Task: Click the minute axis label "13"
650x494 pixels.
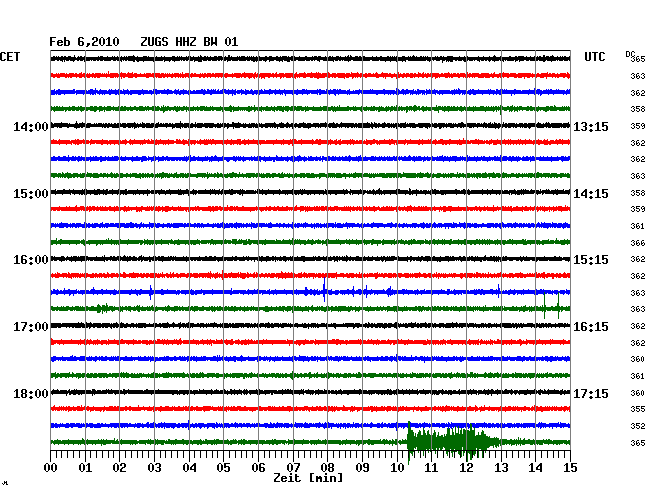Action: tap(501, 467)
